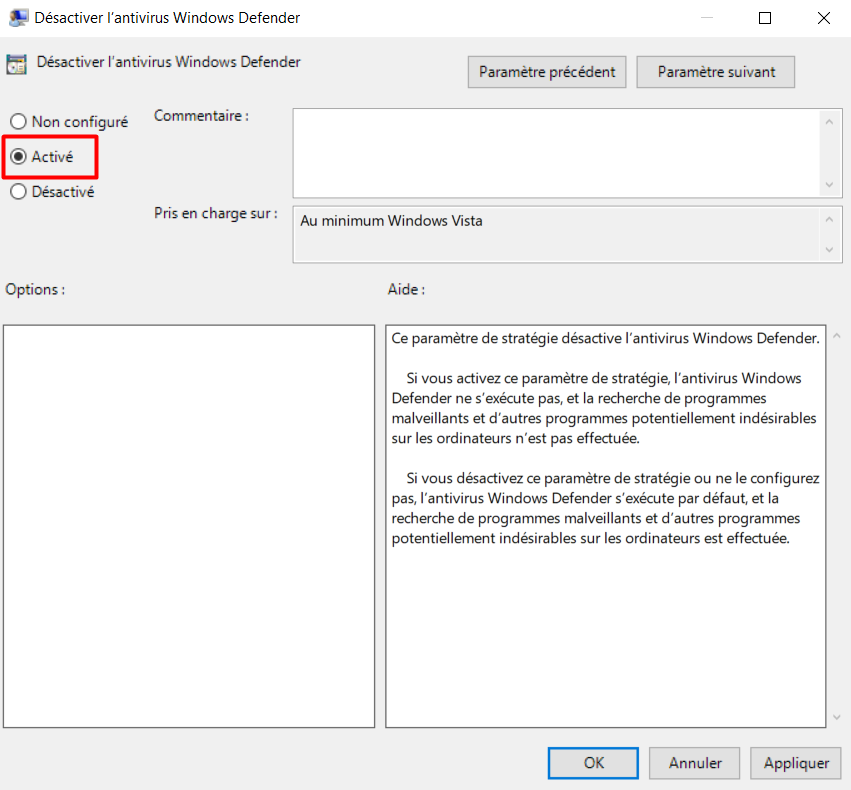The width and height of the screenshot is (851, 790).
Task: Click the "Paramètre précédent" button
Action: click(546, 71)
